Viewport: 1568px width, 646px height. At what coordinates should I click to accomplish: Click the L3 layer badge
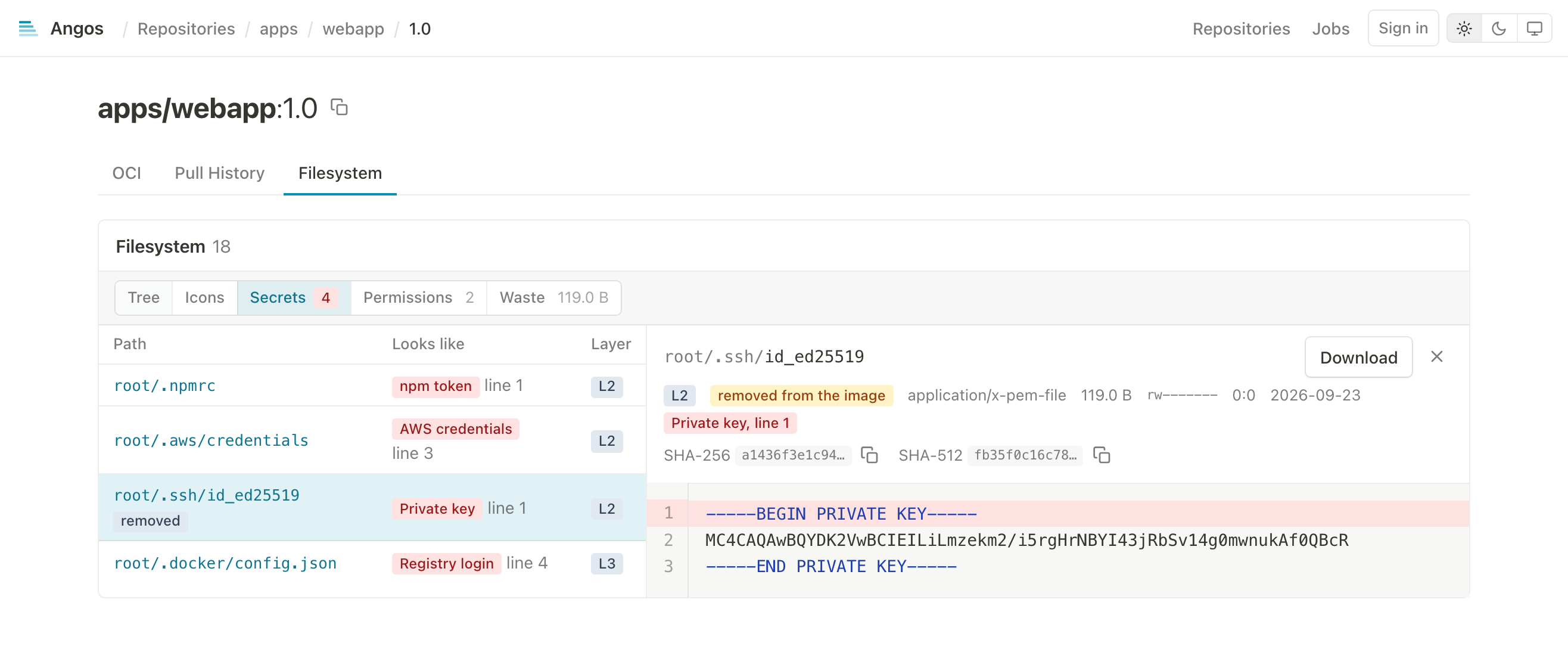606,563
